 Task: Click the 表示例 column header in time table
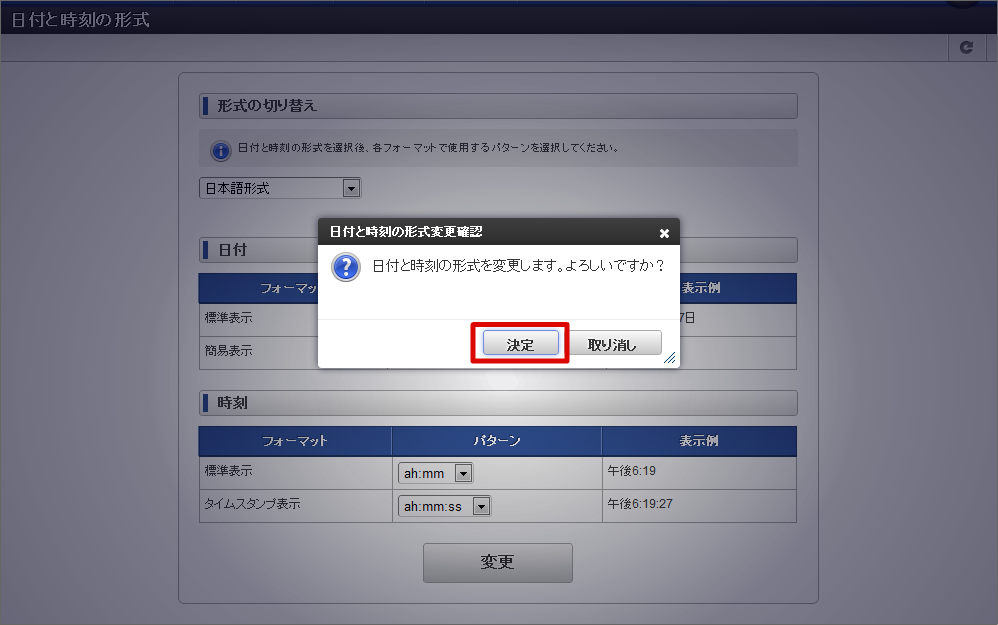(699, 440)
